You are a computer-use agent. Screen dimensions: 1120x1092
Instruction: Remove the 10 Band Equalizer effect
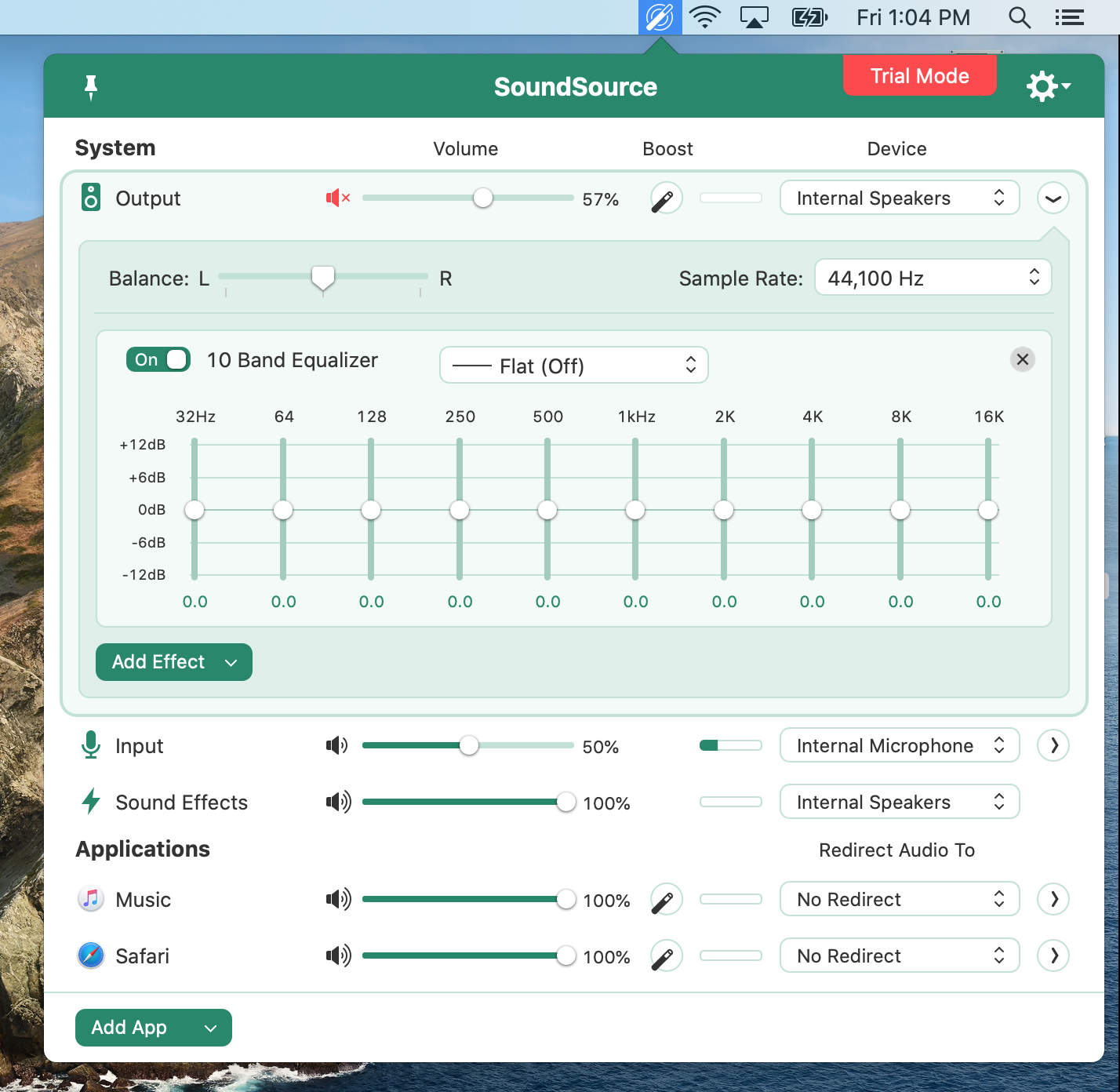pyautogui.click(x=1023, y=359)
